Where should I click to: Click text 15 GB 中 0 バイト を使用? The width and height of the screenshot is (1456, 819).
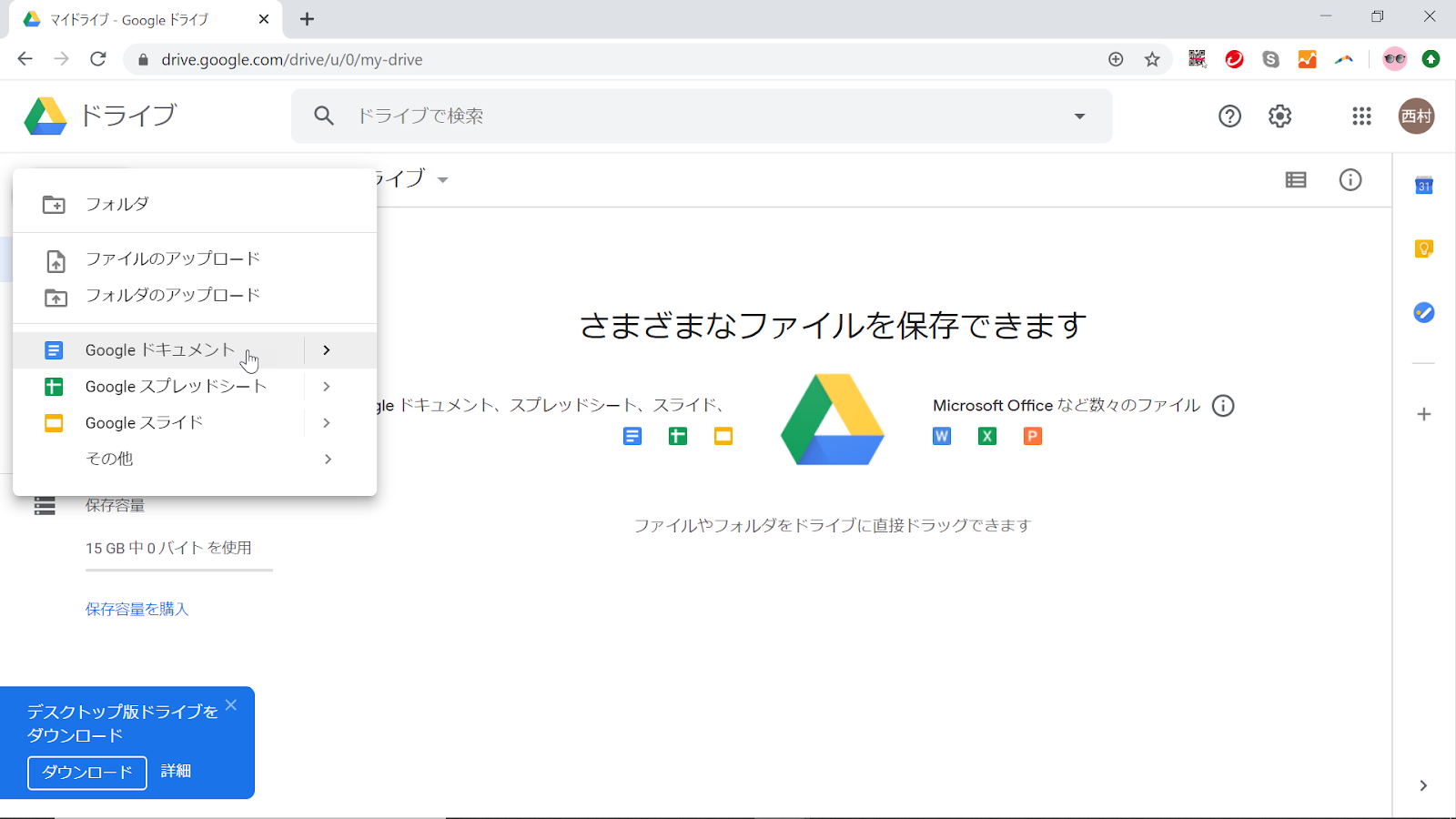[168, 548]
